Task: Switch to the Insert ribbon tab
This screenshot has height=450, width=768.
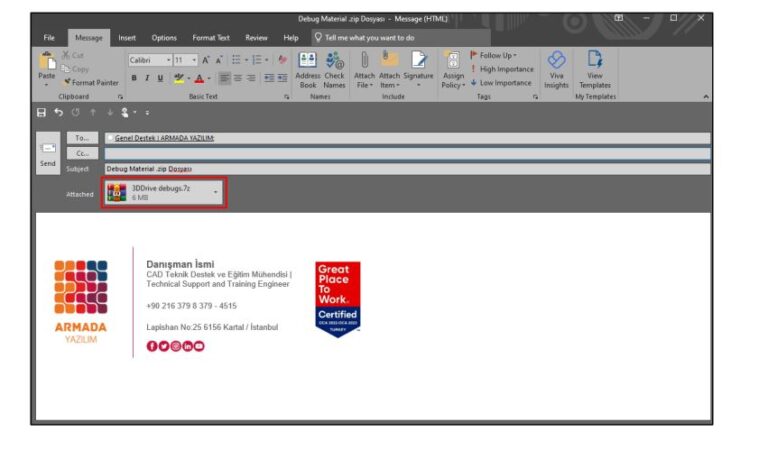Action: coord(127,38)
